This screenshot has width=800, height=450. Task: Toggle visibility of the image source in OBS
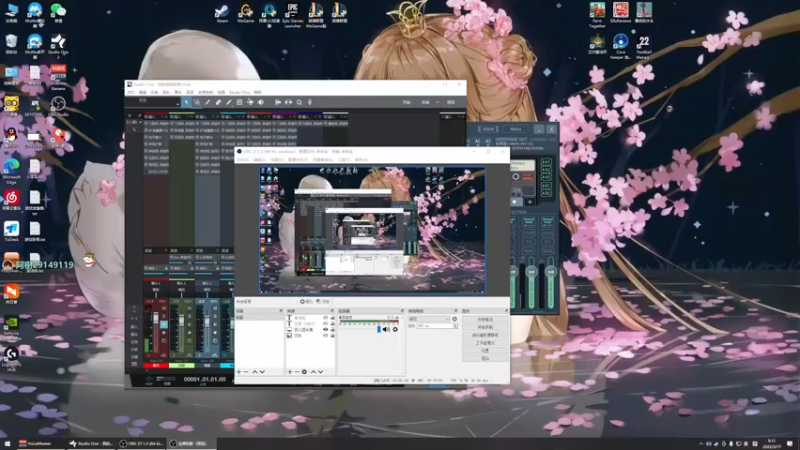pyautogui.click(x=326, y=336)
